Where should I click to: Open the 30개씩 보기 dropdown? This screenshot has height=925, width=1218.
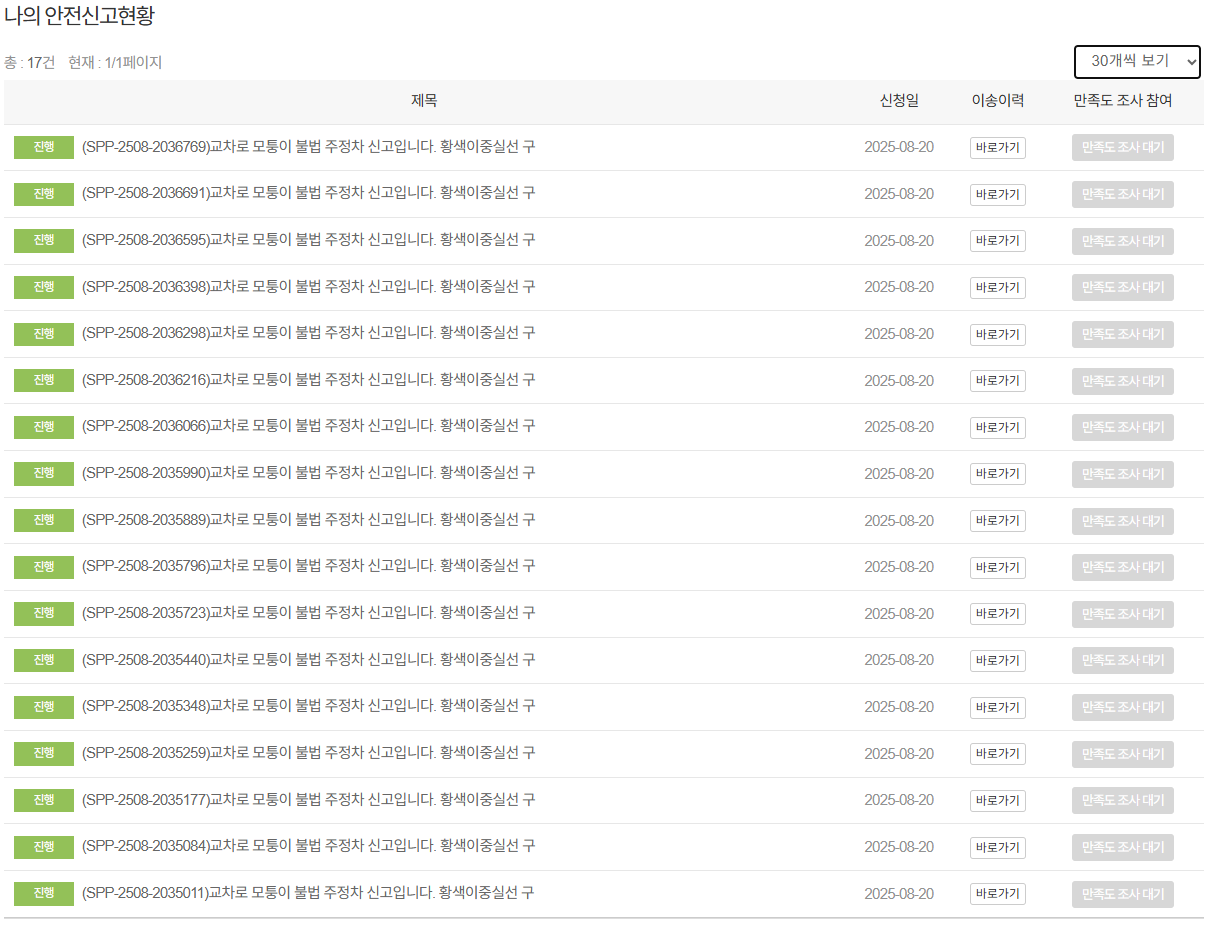tap(1137, 62)
